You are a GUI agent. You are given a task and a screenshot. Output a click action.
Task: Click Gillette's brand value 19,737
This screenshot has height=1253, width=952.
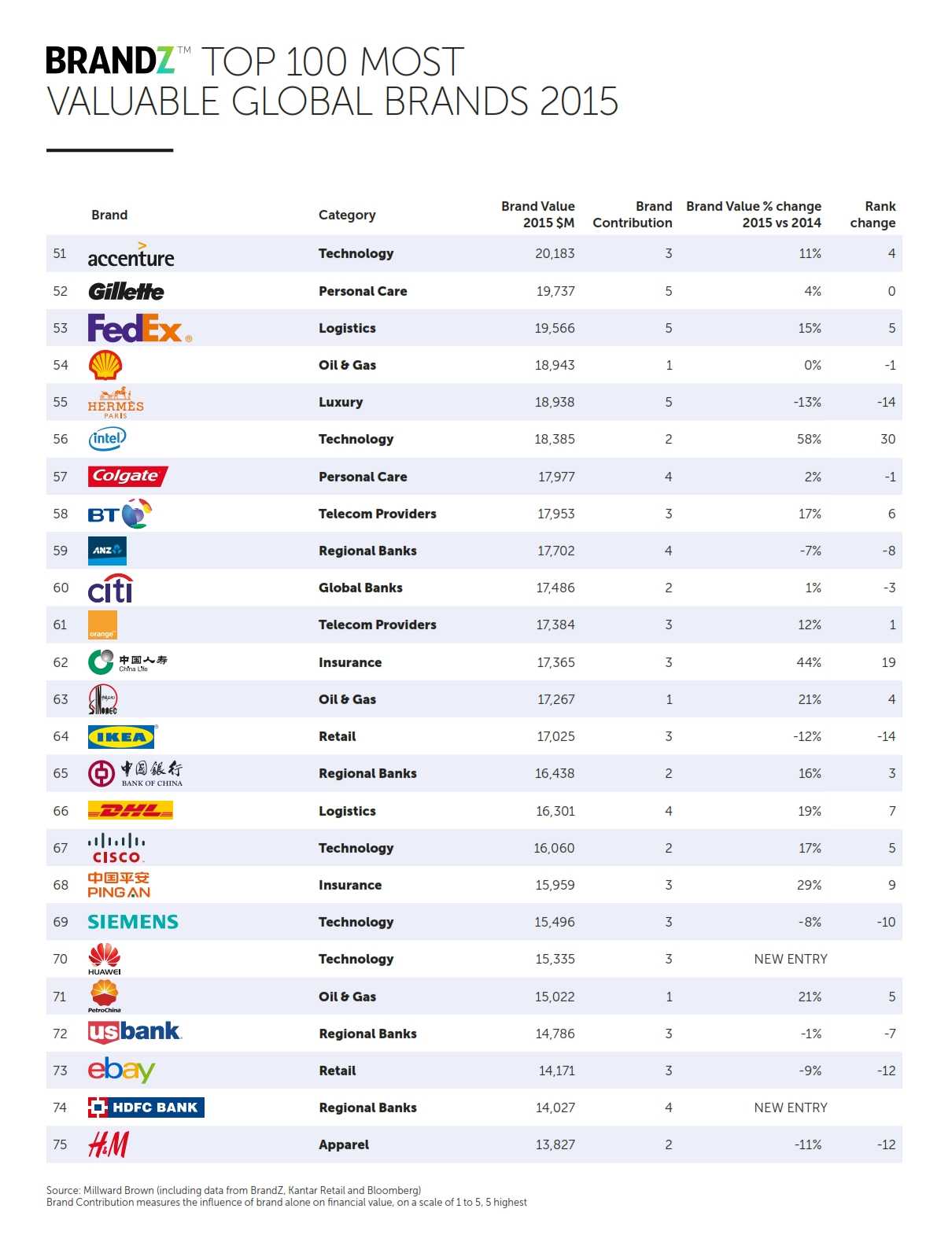click(x=555, y=291)
